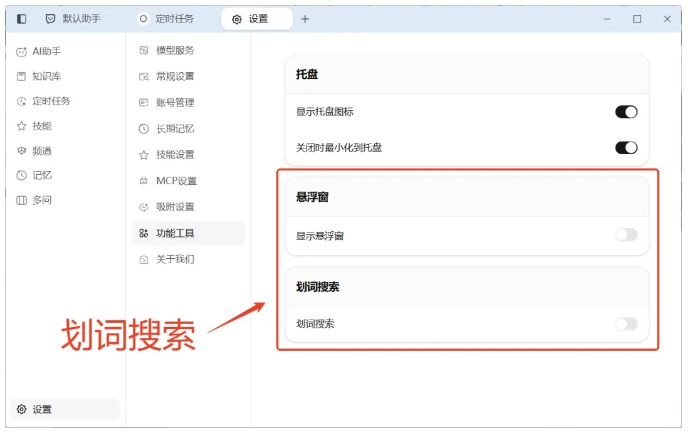Click the 频道 sidebar icon
Screen dimensions: 691x440
tap(22, 151)
